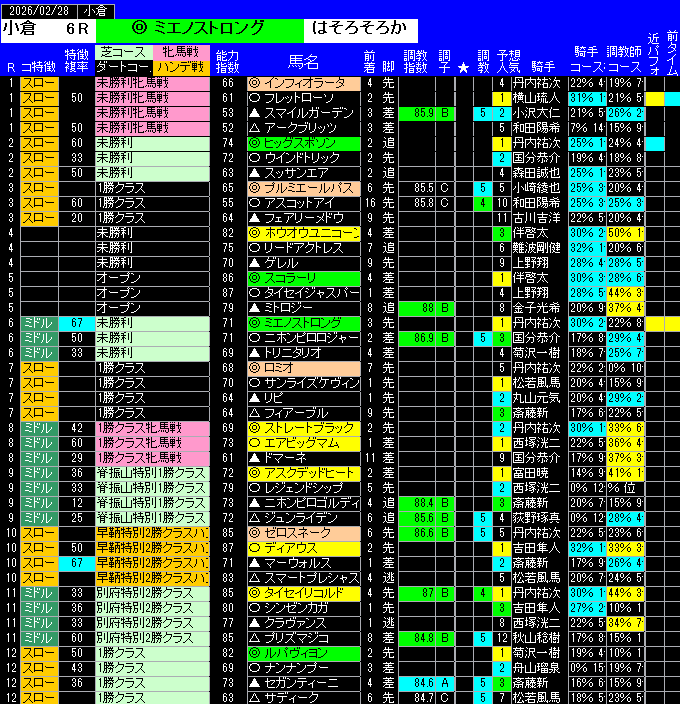Select horse ウインドトリック
Image resolution: width=680 pixels, height=704 pixels.
pos(304,158)
